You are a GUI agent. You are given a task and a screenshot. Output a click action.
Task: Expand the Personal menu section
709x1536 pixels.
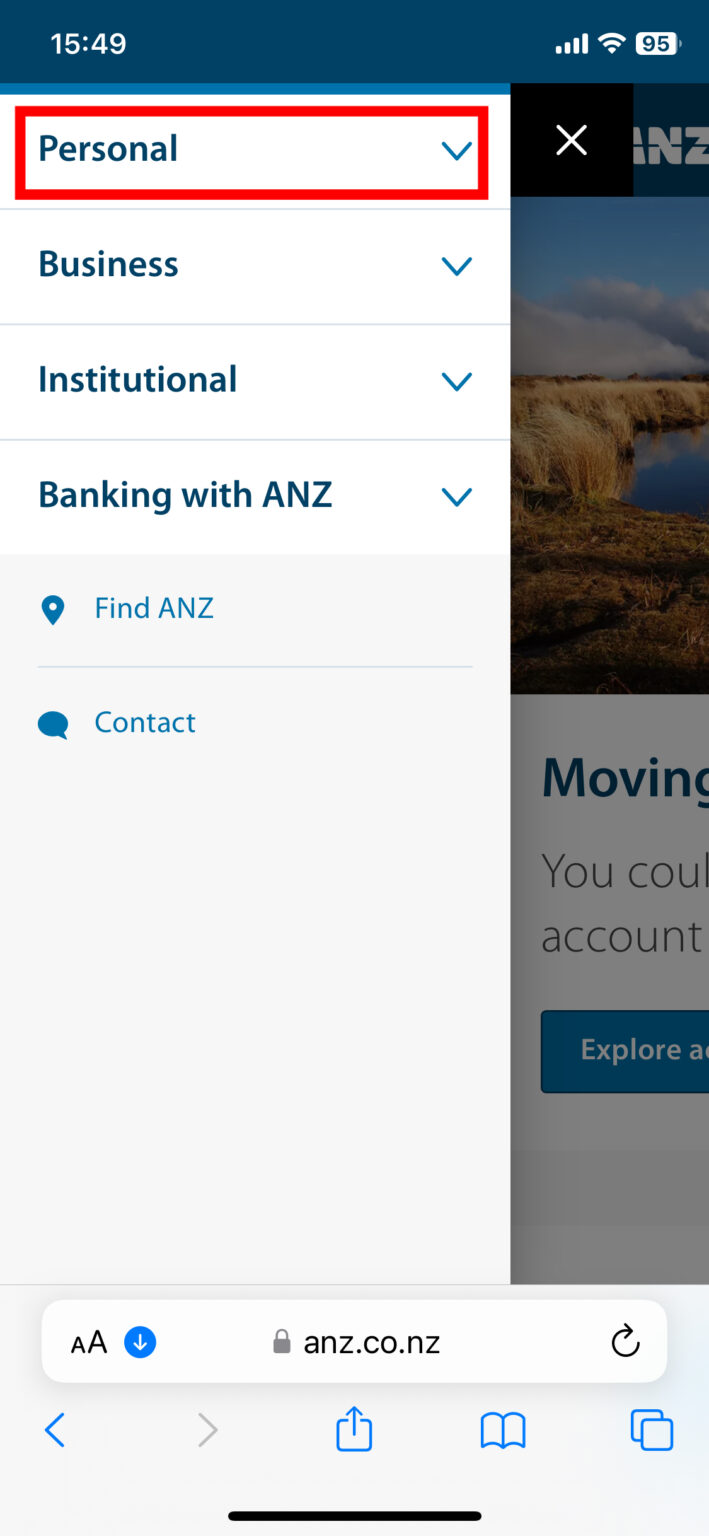(x=457, y=150)
